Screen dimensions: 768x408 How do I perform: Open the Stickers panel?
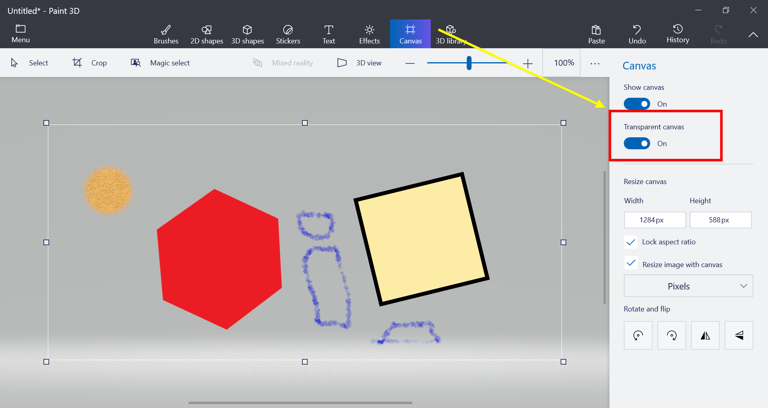coord(288,34)
